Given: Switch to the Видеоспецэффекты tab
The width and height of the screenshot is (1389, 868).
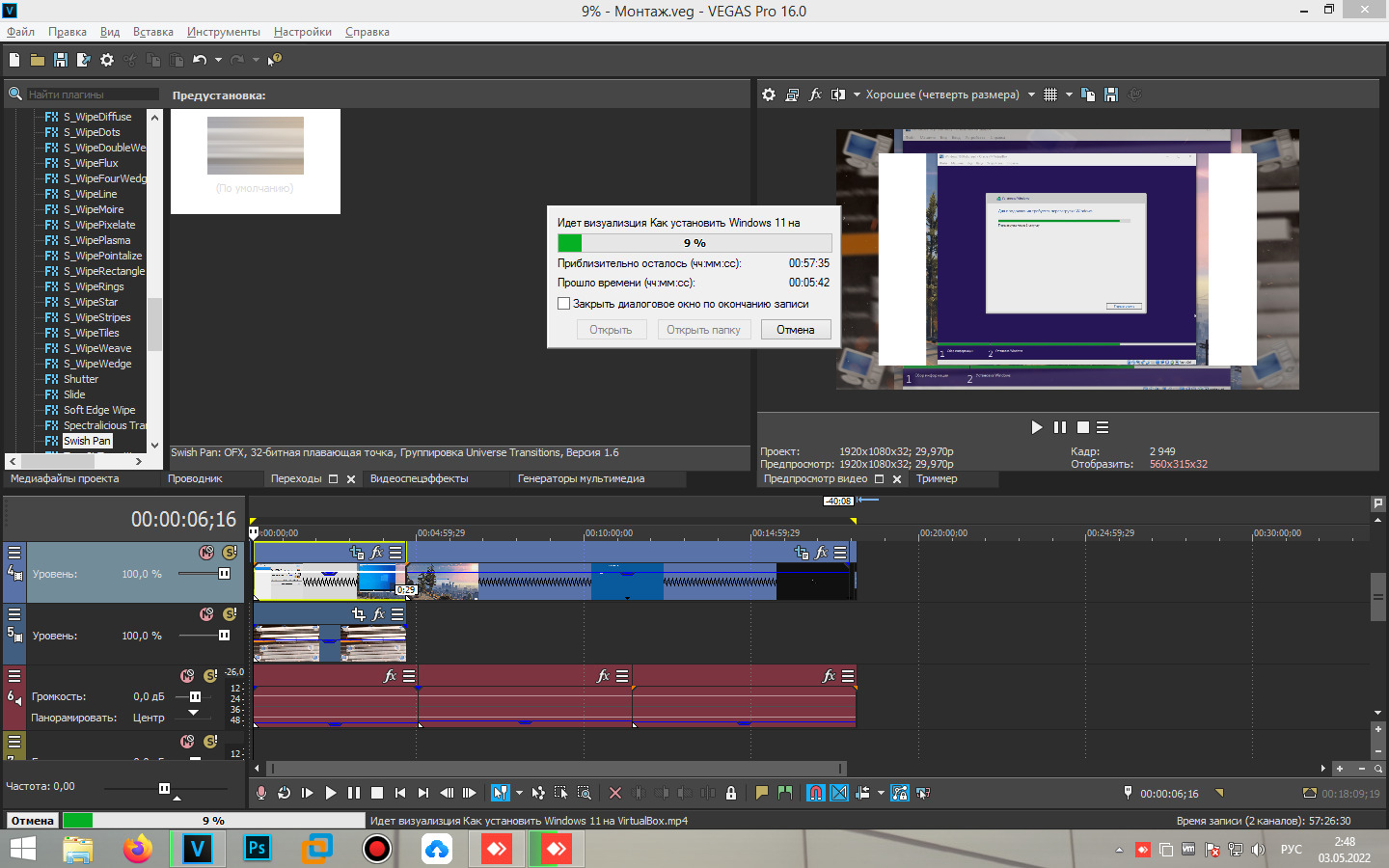Looking at the screenshot, I should (x=419, y=478).
